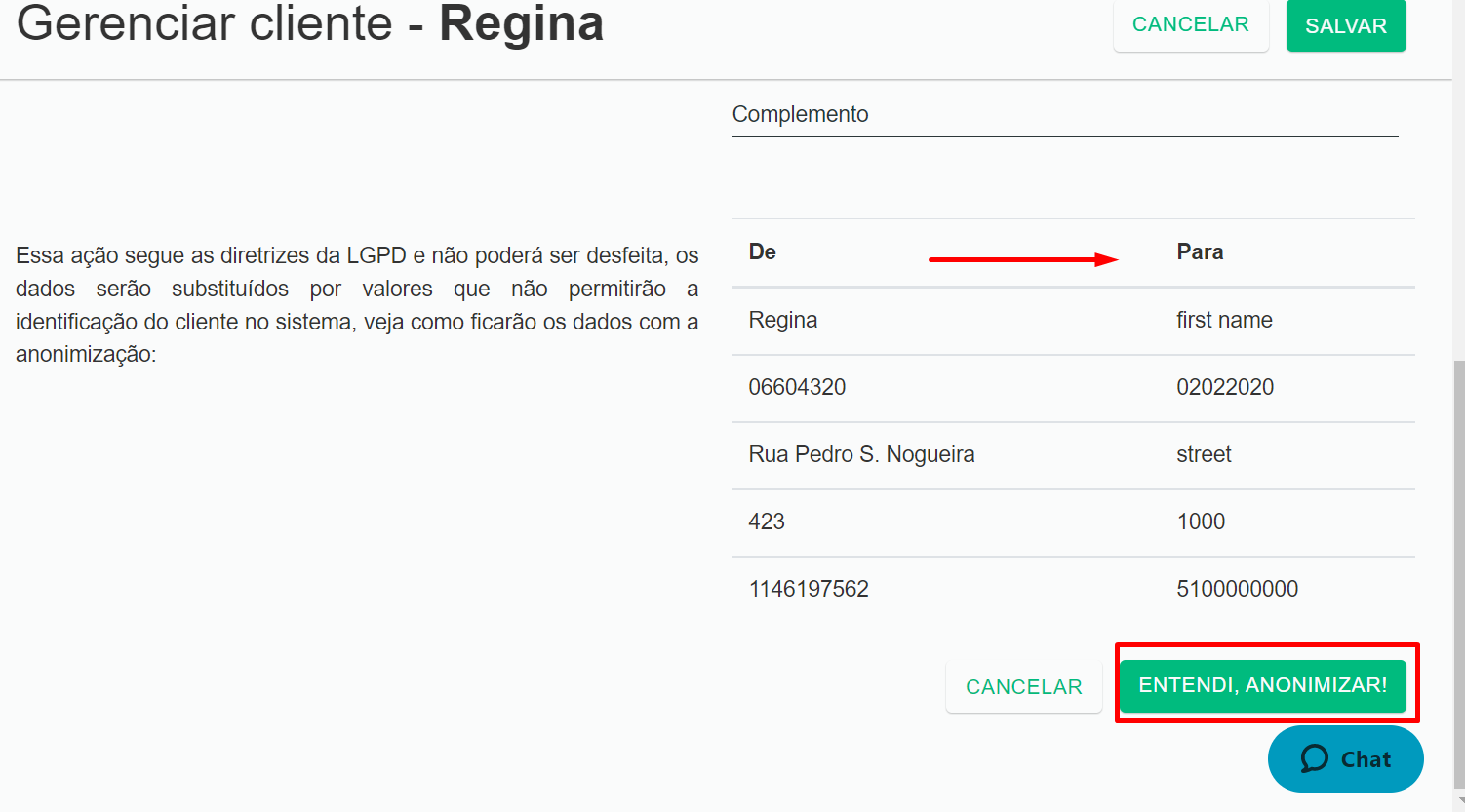Select the De column header
The height and width of the screenshot is (812, 1465).
pyautogui.click(x=762, y=251)
